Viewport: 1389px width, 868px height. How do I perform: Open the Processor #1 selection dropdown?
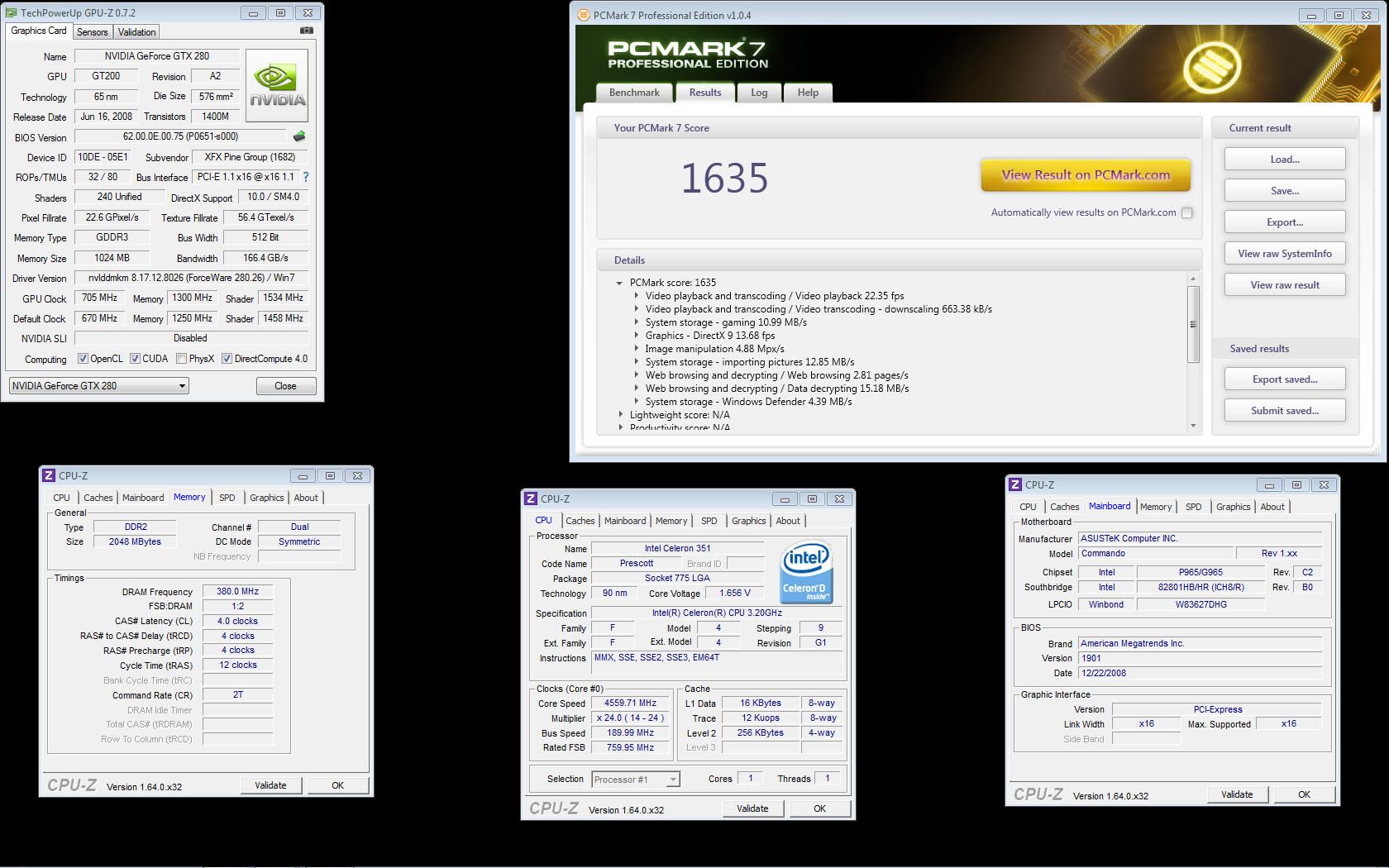coord(636,779)
